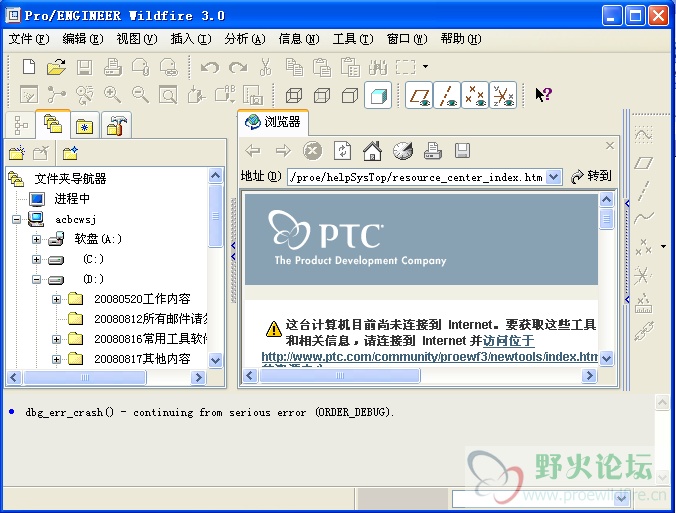Select Hidden Line display style icon
676x513 pixels.
322,95
